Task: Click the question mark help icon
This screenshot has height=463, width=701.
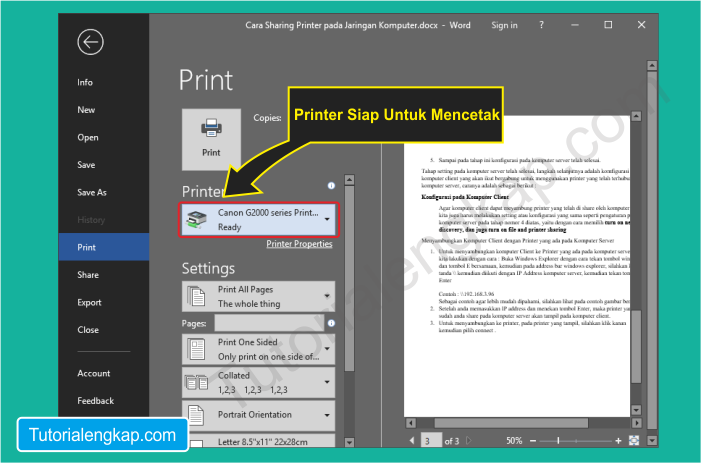Action: coord(541,25)
